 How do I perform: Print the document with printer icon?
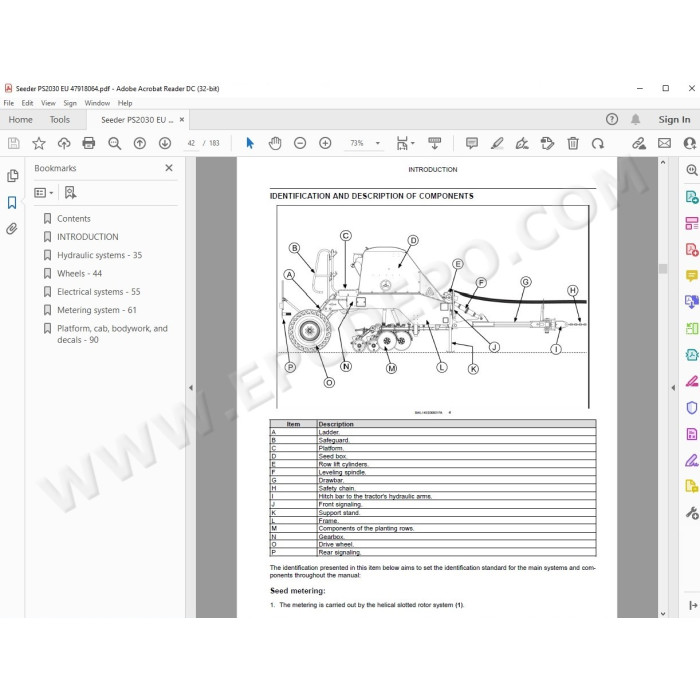click(x=89, y=143)
